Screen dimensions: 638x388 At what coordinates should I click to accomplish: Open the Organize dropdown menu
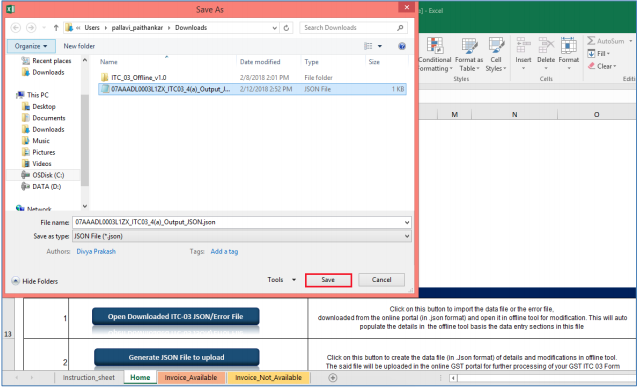click(x=31, y=46)
